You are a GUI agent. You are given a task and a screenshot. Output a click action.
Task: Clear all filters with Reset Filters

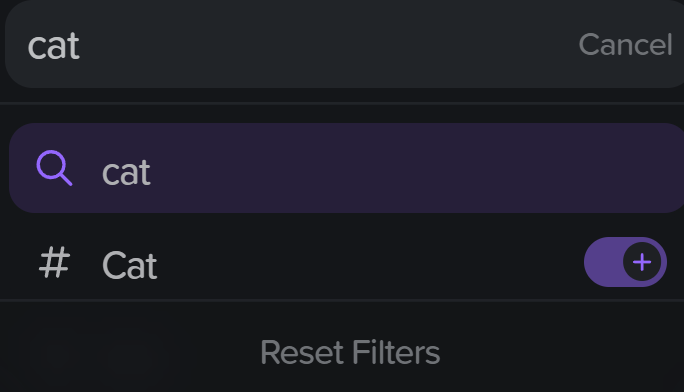point(350,352)
